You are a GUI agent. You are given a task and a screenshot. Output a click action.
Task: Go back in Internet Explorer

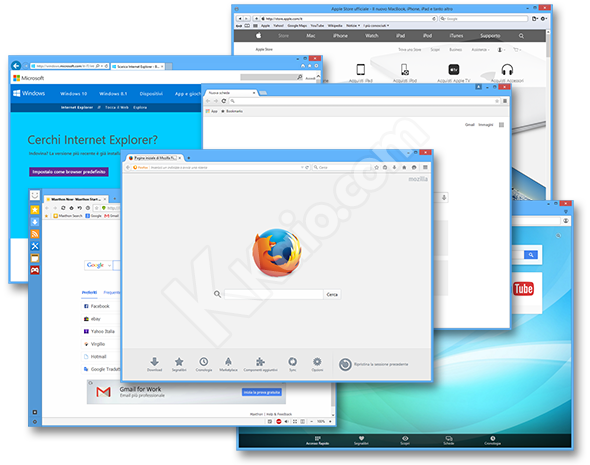tap(16, 66)
